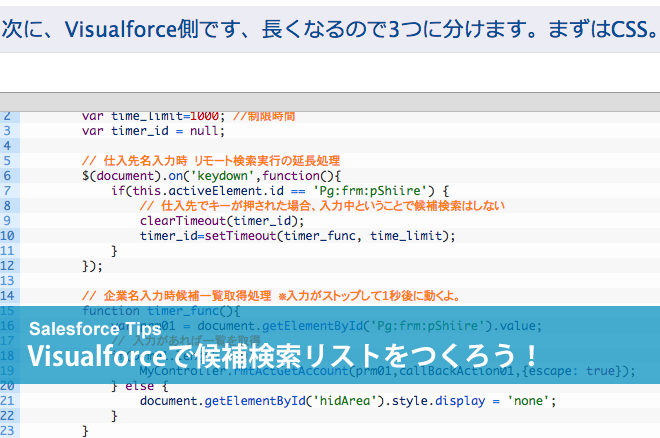Click the Salesforce Tips banner label

(x=95, y=329)
